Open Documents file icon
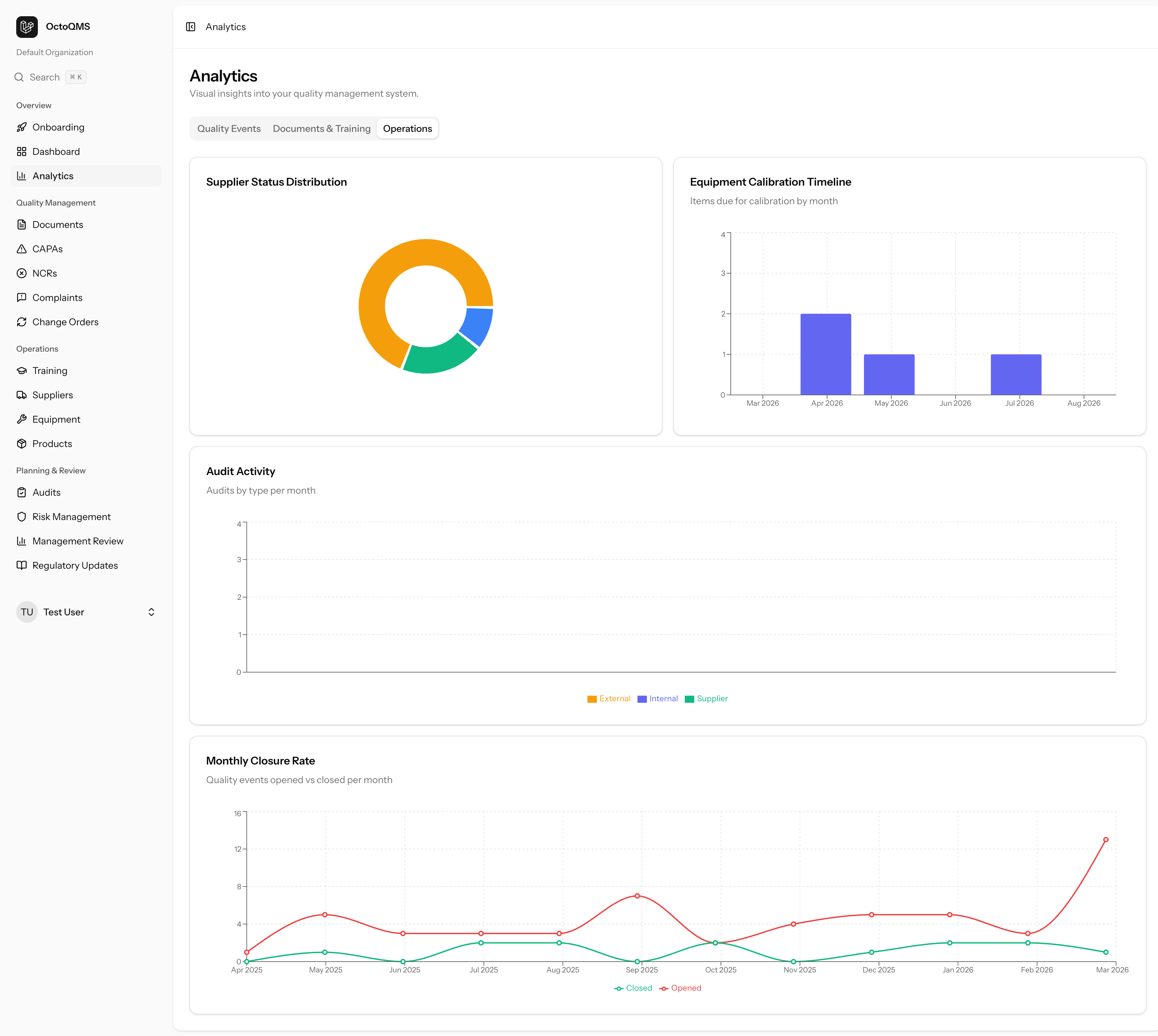 tap(22, 224)
